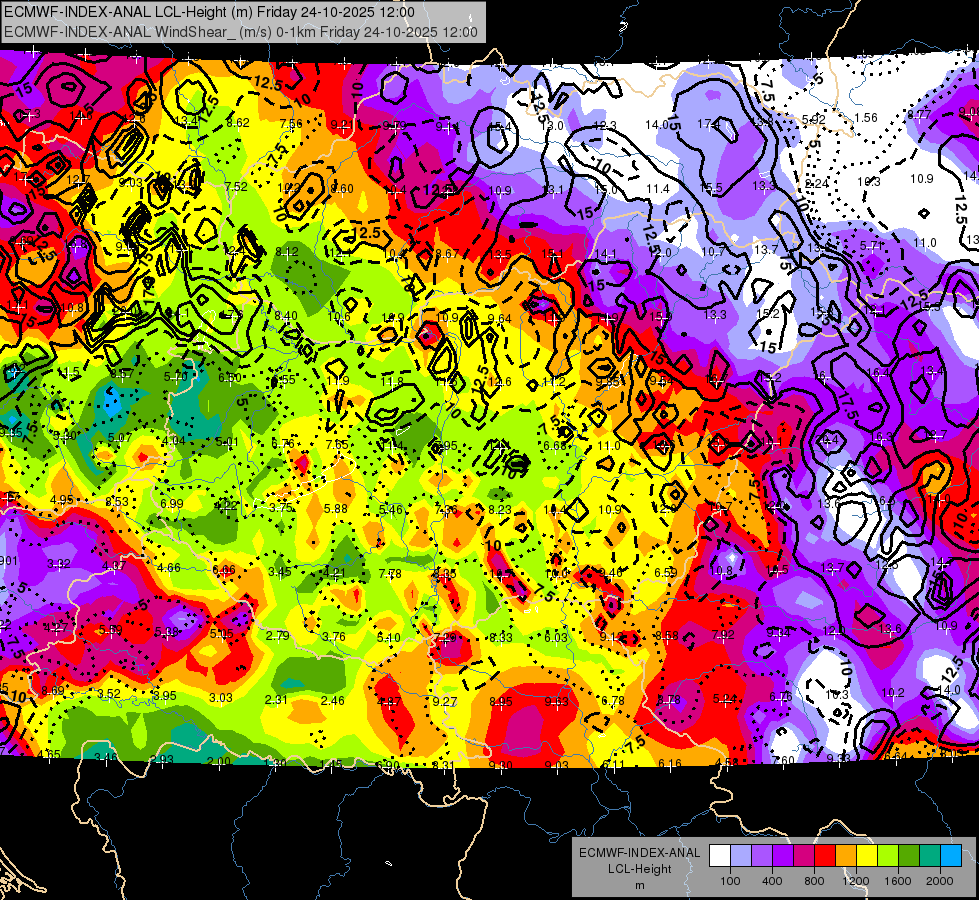
Task: Click the wind shear value 7.78
Action: 390,573
